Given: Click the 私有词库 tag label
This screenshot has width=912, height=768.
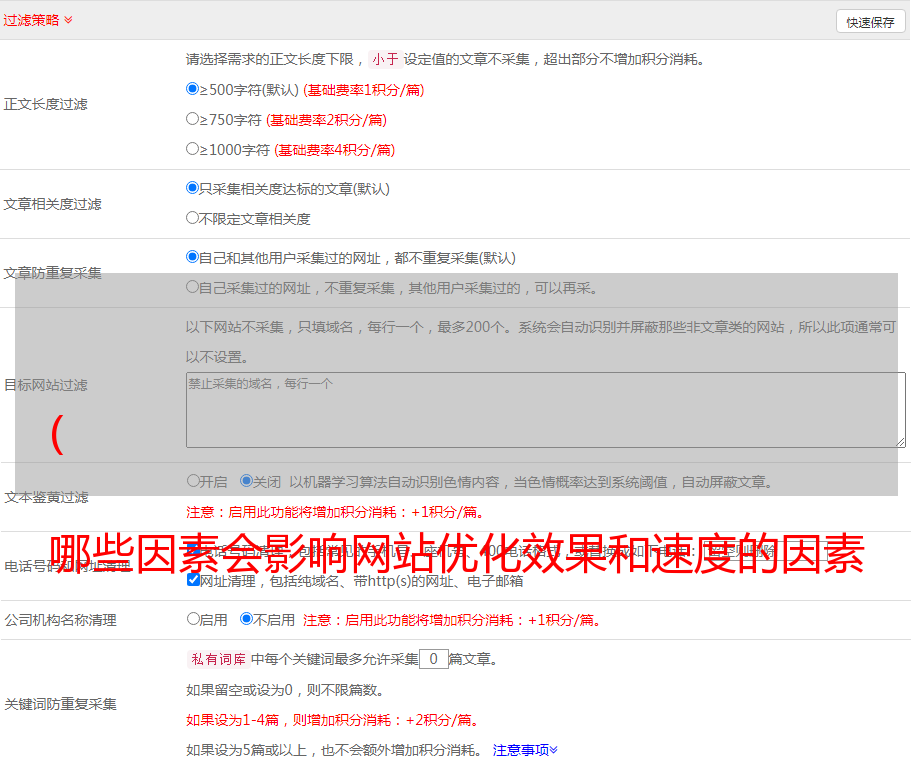Looking at the screenshot, I should coord(217,659).
